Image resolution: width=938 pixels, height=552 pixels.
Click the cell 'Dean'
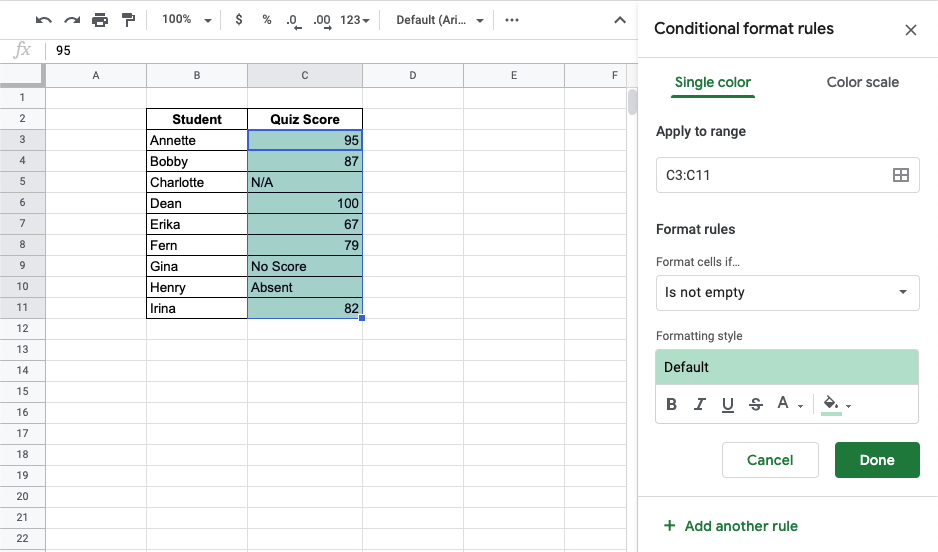click(x=197, y=203)
